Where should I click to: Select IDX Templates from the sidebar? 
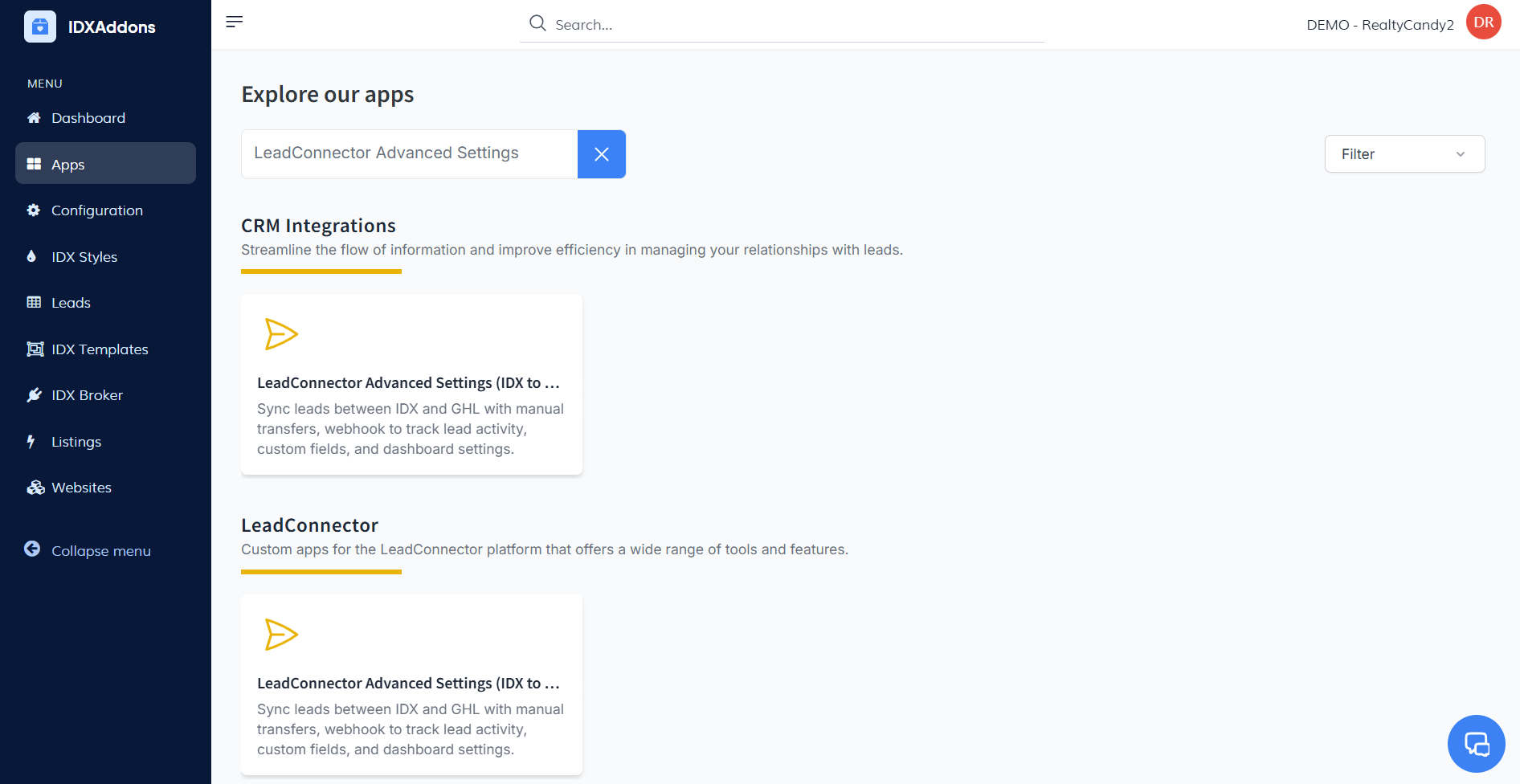tap(100, 349)
